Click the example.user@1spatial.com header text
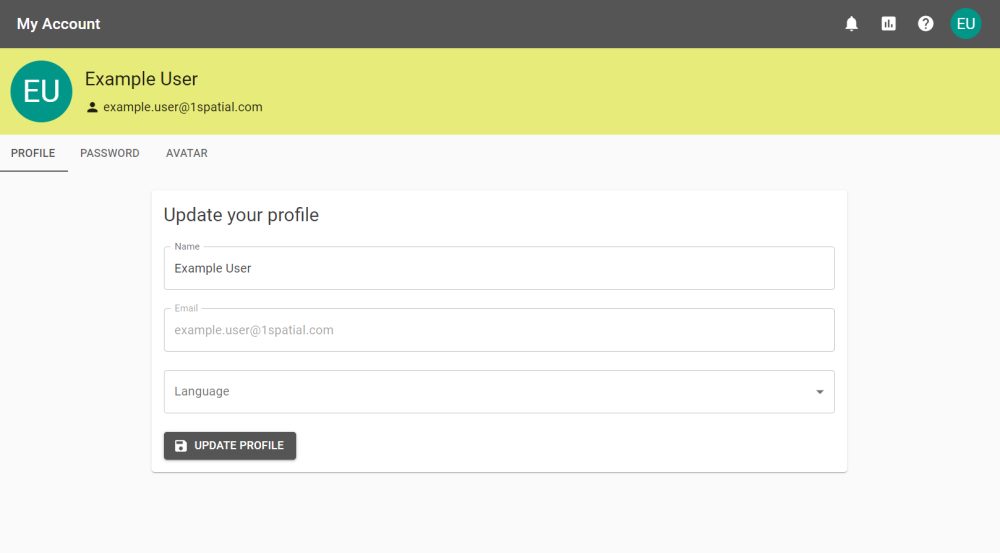 point(182,107)
